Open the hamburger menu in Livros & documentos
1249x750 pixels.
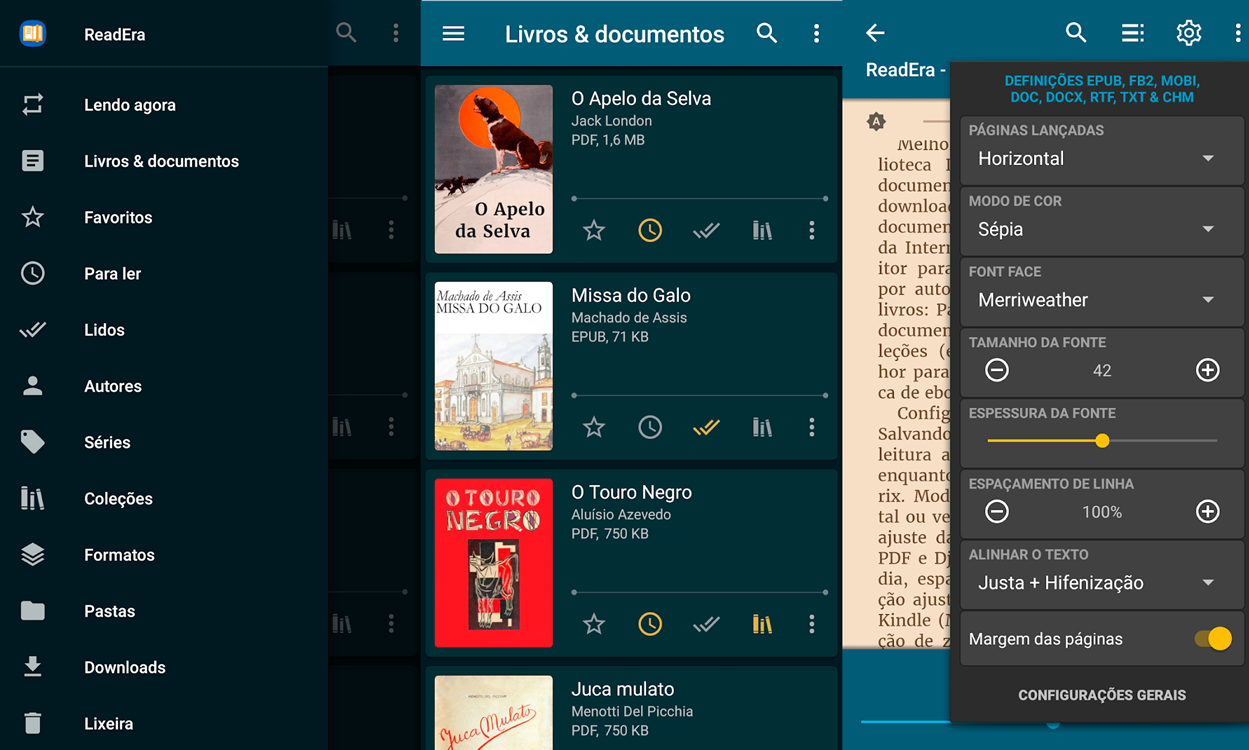point(453,33)
